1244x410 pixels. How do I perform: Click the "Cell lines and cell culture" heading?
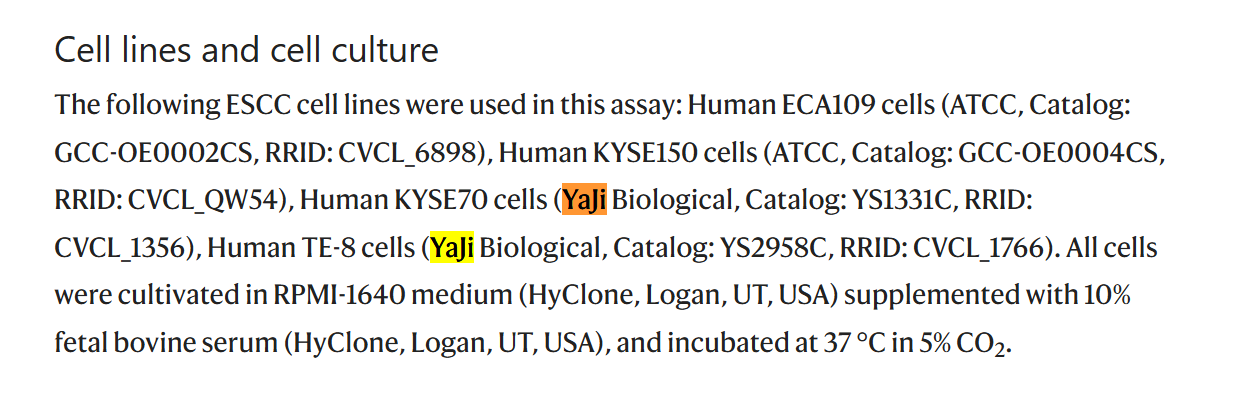pos(246,50)
